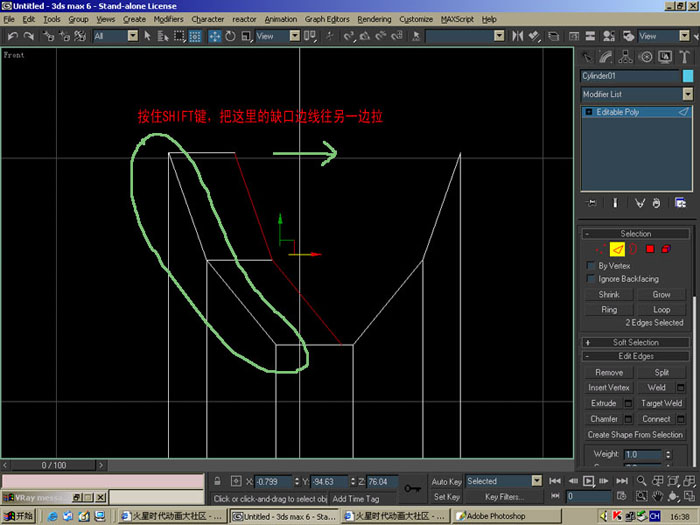This screenshot has height=525, width=700.
Task: Open the Modify command panel tab
Action: pos(606,57)
